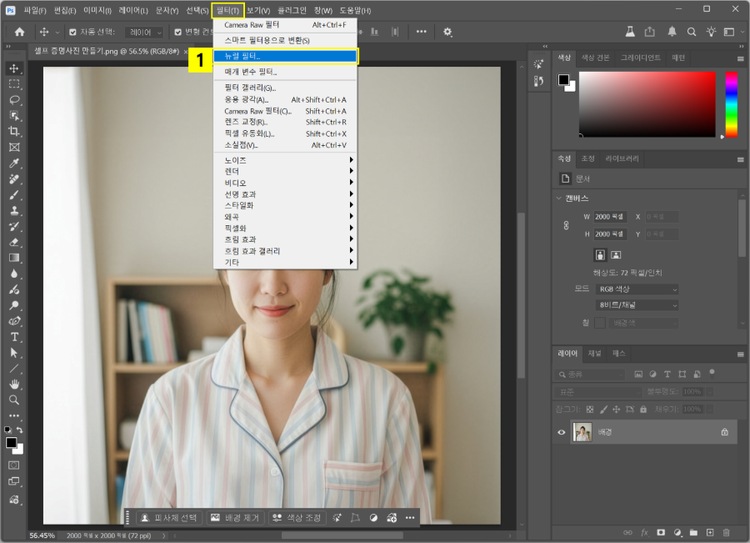Viewport: 750px width, 543px height.
Task: Toggle the 변형 컨트롤 표시 checkbox
Action: click(178, 32)
